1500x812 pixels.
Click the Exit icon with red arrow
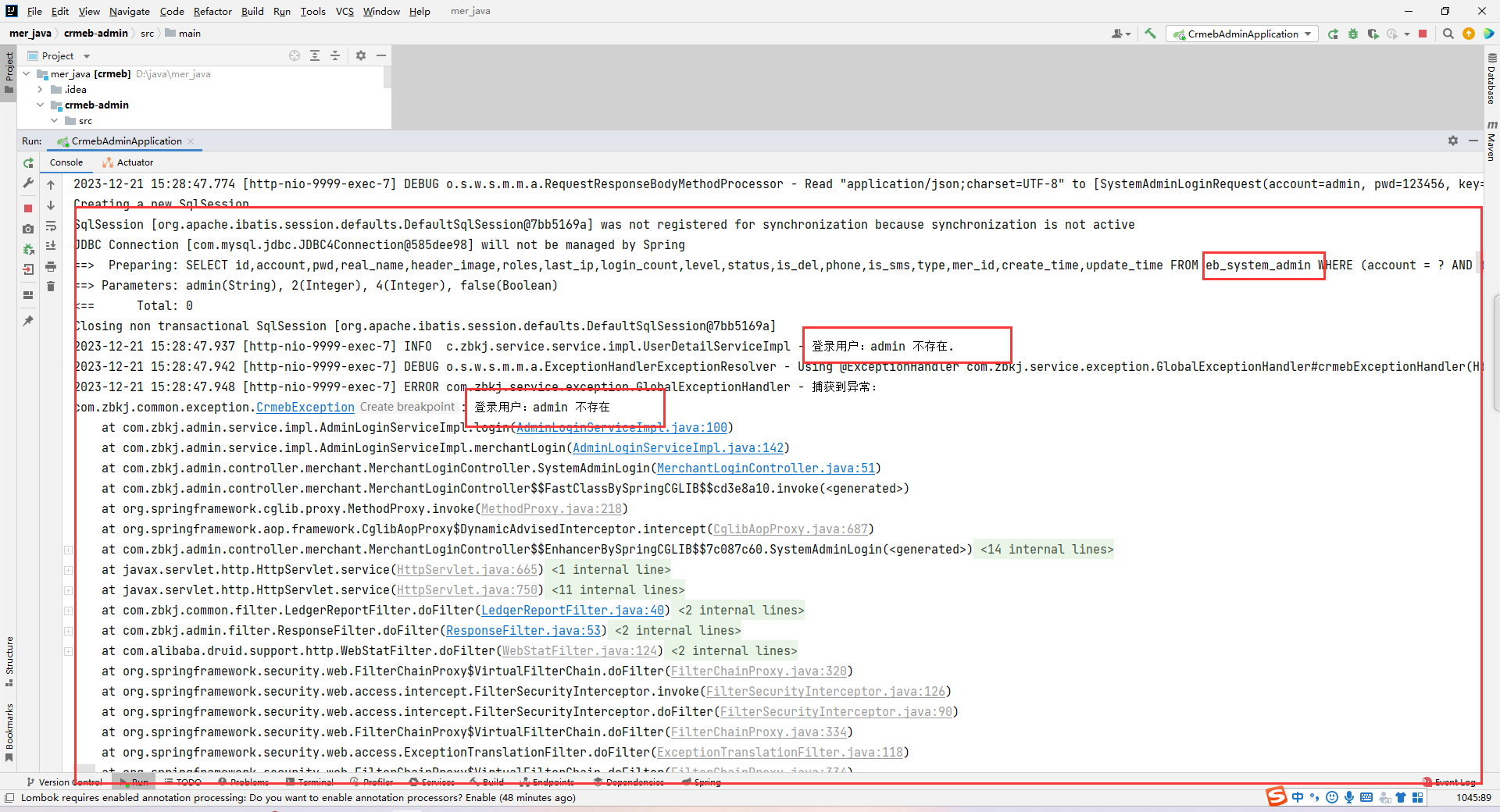tap(28, 269)
